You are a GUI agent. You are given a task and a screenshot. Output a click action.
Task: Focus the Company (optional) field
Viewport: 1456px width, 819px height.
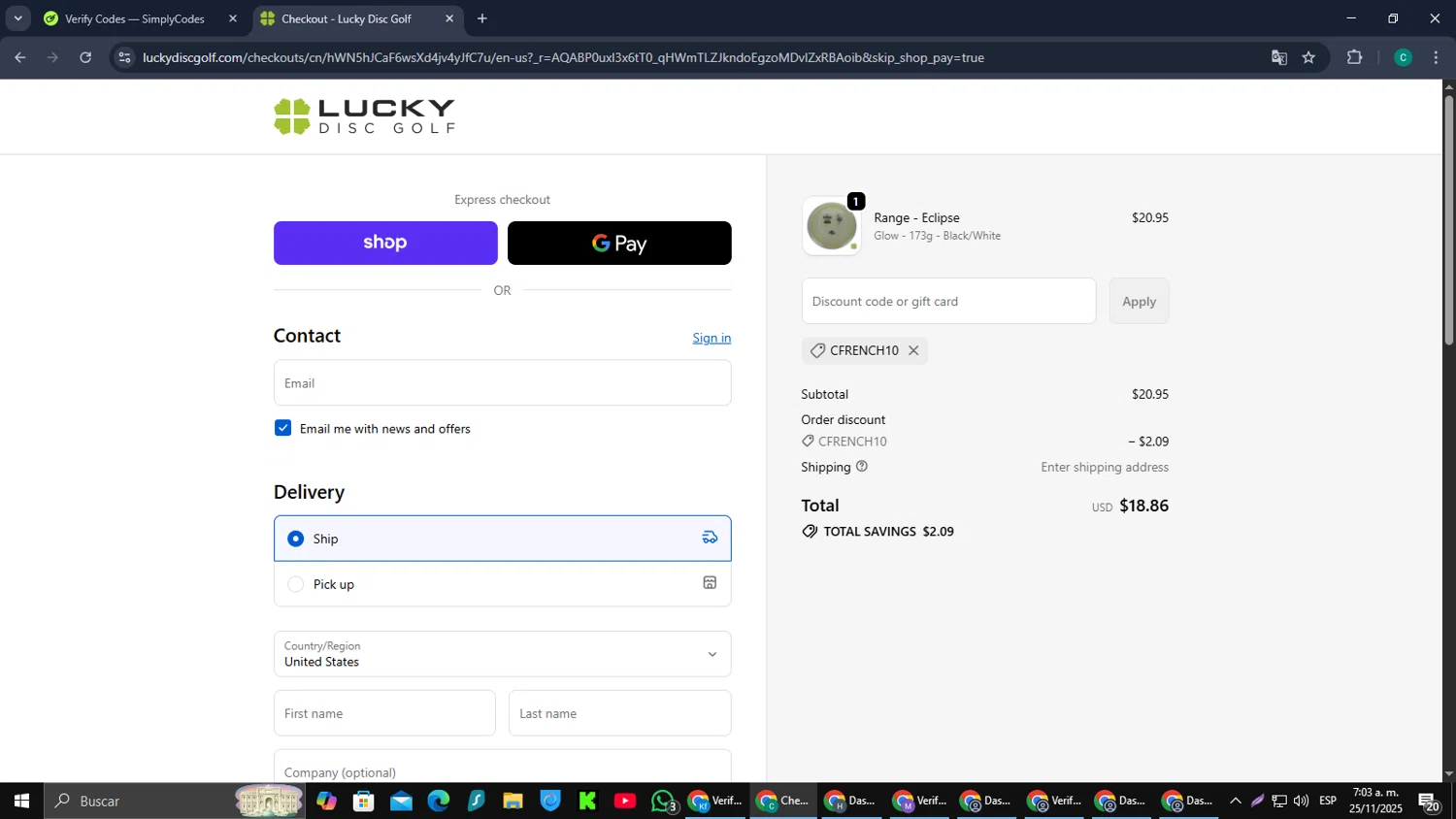502,767
